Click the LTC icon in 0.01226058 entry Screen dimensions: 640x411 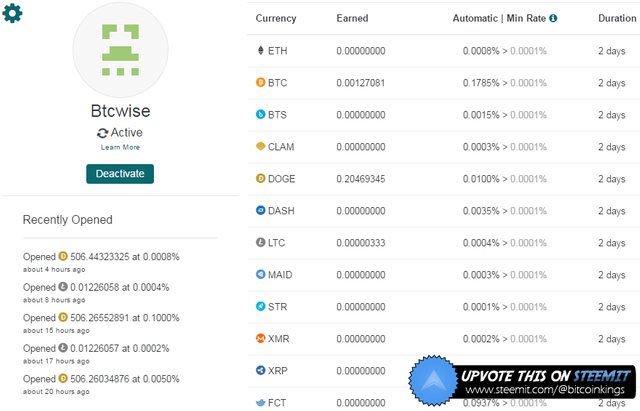[x=63, y=287]
